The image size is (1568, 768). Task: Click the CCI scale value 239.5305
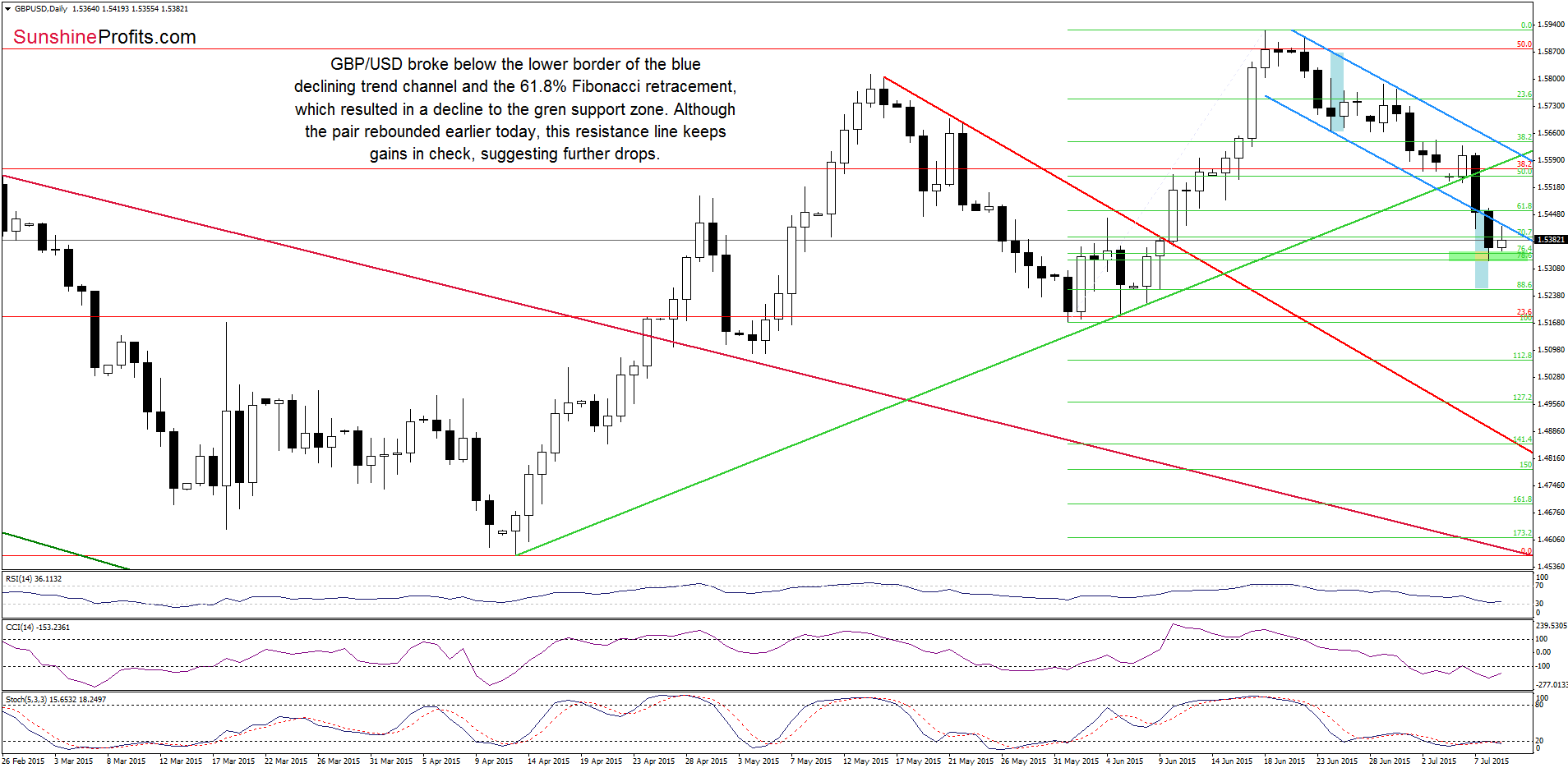point(1552,626)
